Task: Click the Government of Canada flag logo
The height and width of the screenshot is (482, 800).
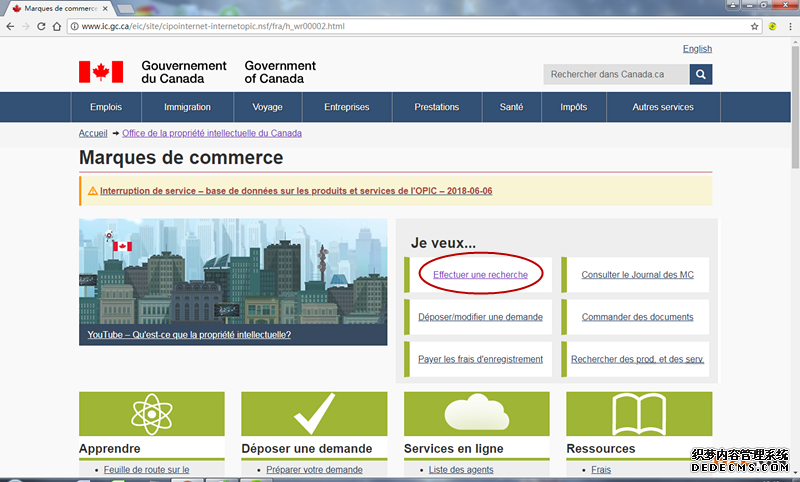Action: pos(101,72)
